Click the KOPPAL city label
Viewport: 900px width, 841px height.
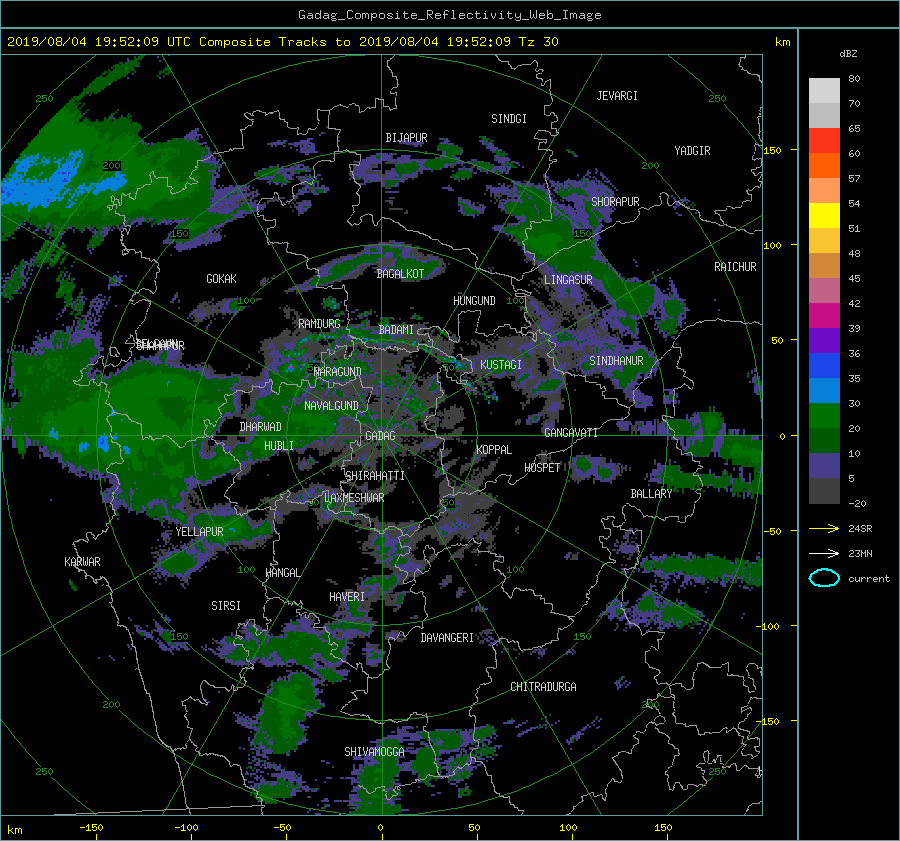[494, 450]
